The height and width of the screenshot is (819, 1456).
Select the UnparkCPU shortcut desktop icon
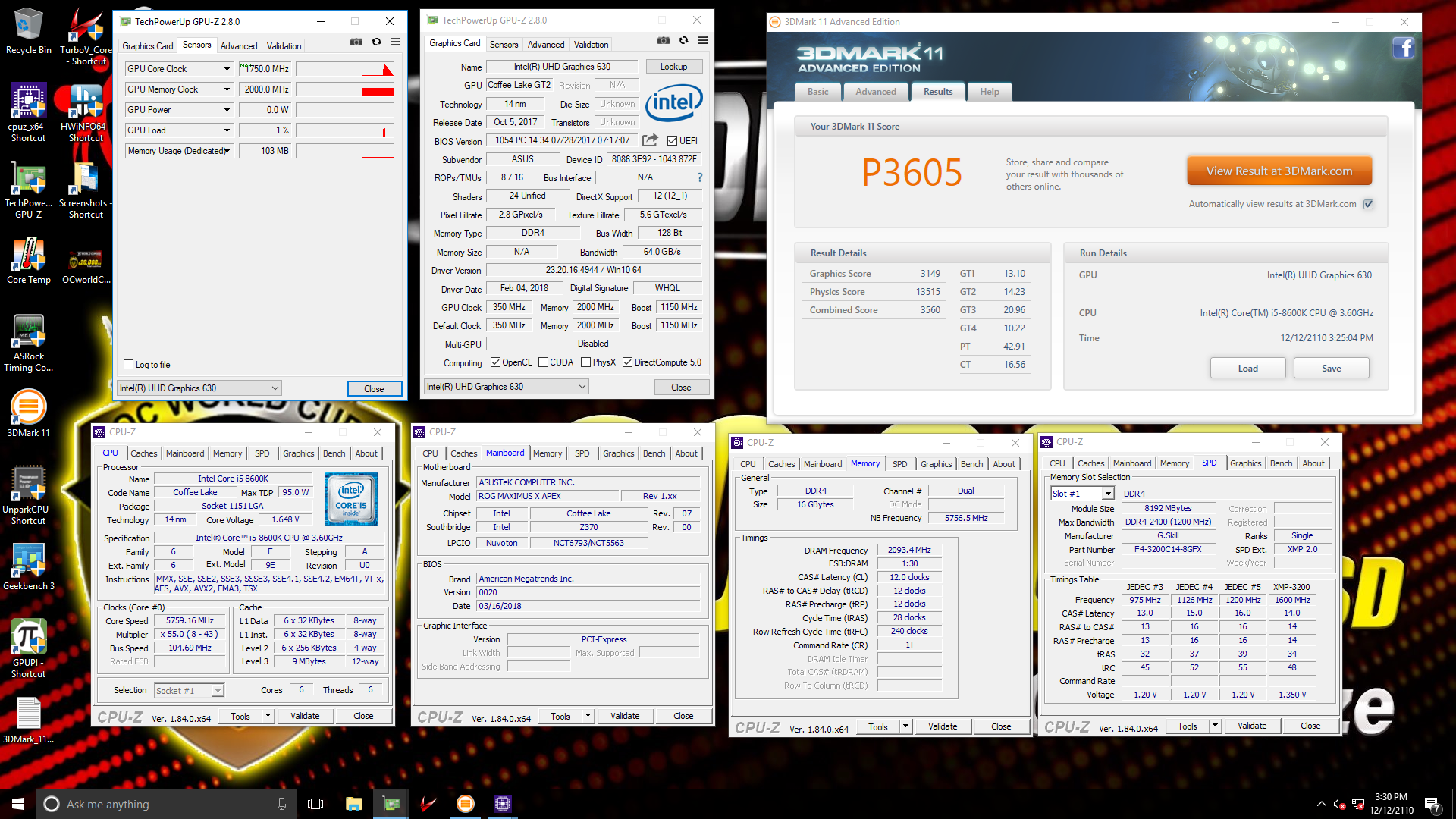(28, 495)
